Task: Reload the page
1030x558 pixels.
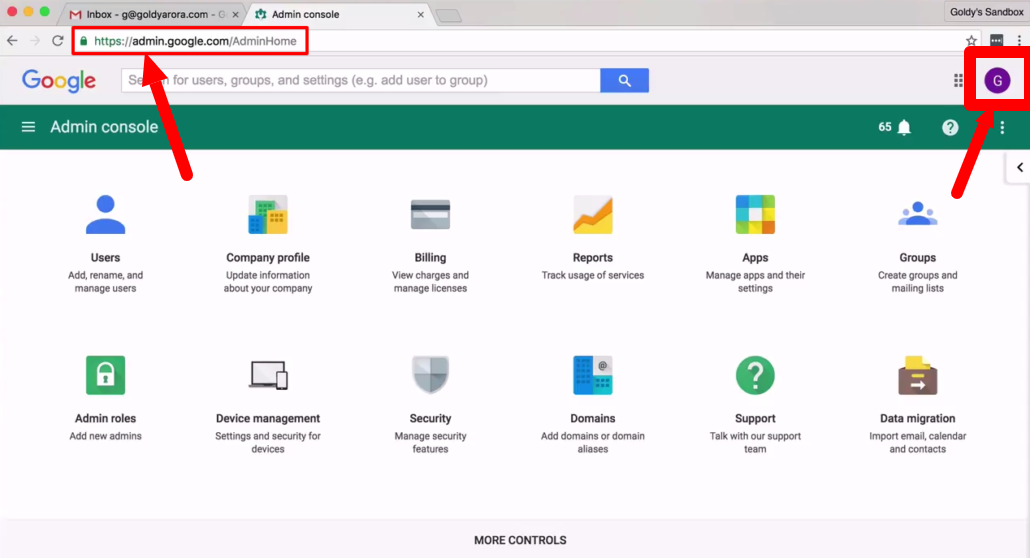Action: (58, 41)
